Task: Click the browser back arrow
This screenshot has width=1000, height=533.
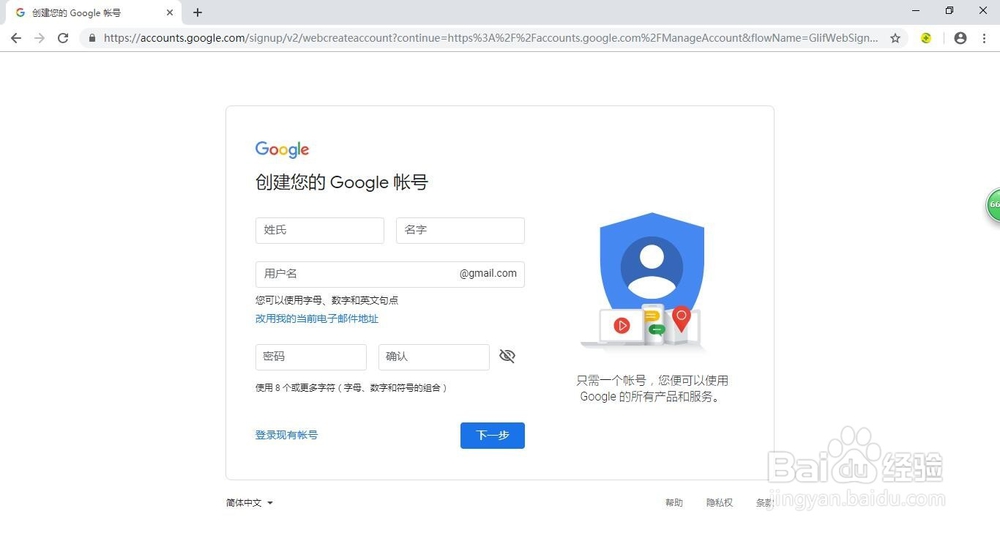Action: [16, 38]
